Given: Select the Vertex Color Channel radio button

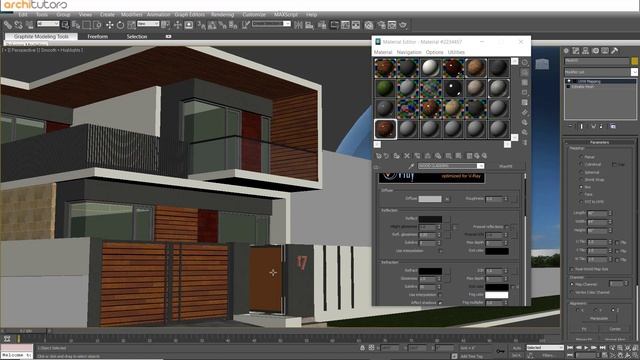Looking at the screenshot, I should [571, 292].
